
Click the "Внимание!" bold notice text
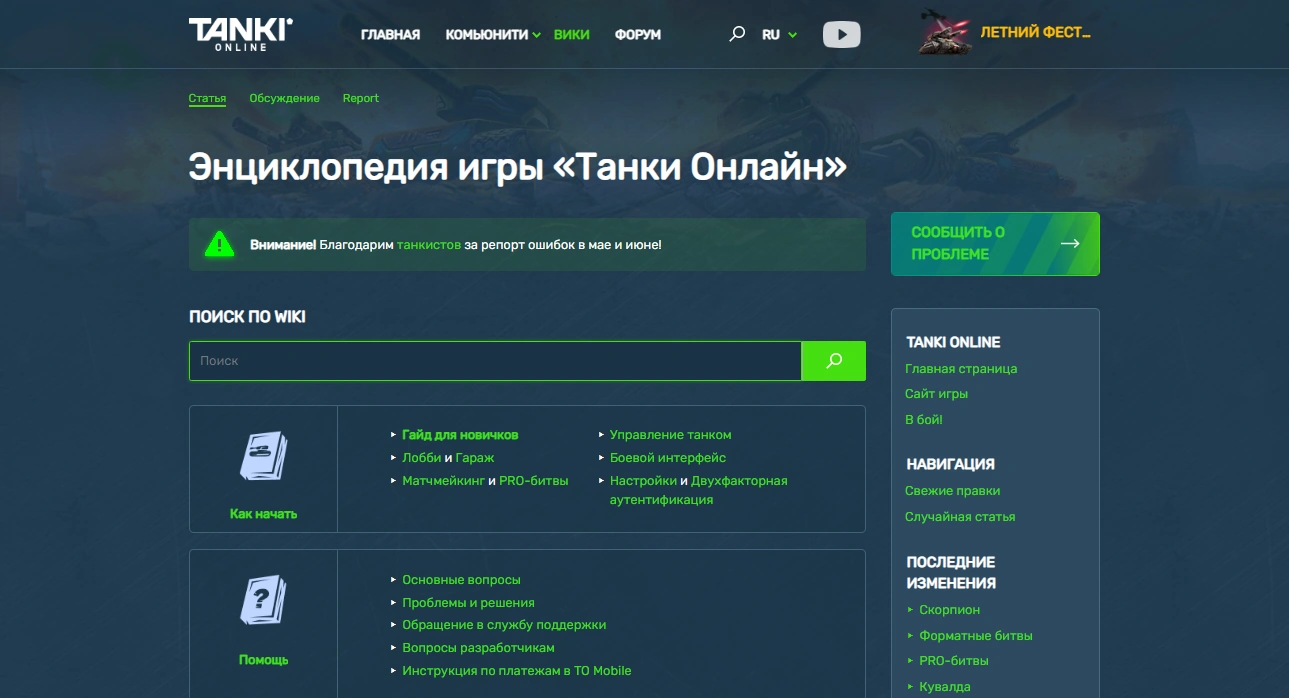(x=283, y=244)
